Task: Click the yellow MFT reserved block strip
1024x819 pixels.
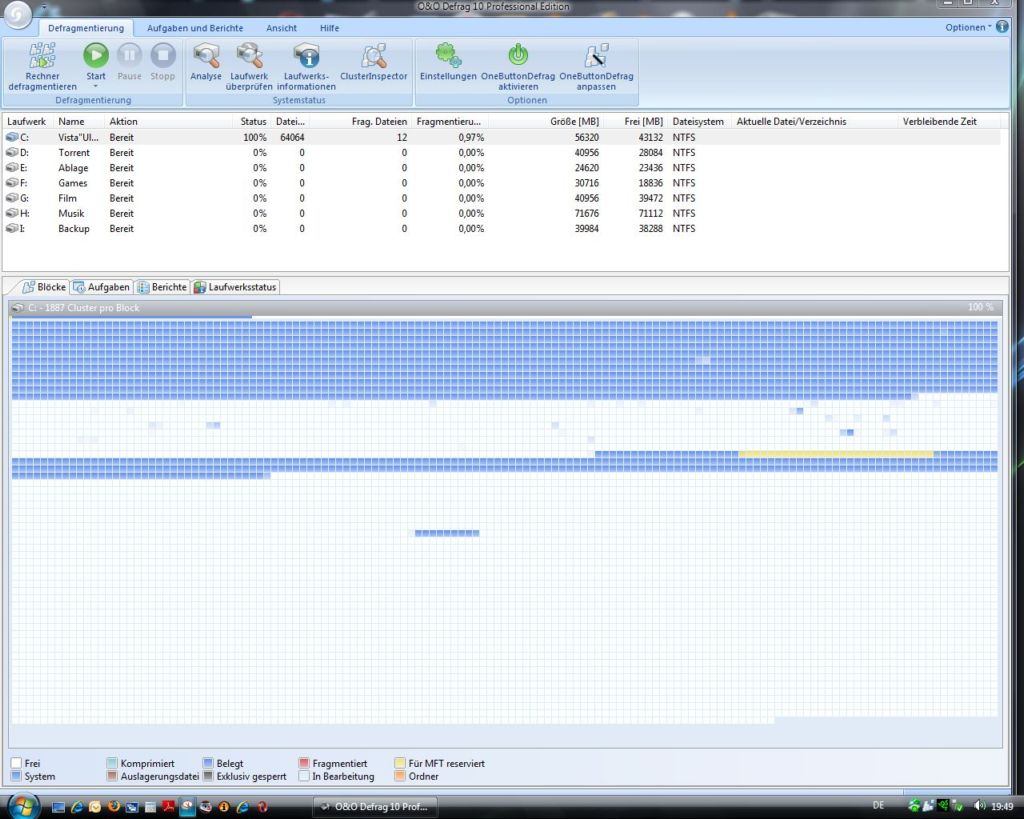Action: coord(836,454)
